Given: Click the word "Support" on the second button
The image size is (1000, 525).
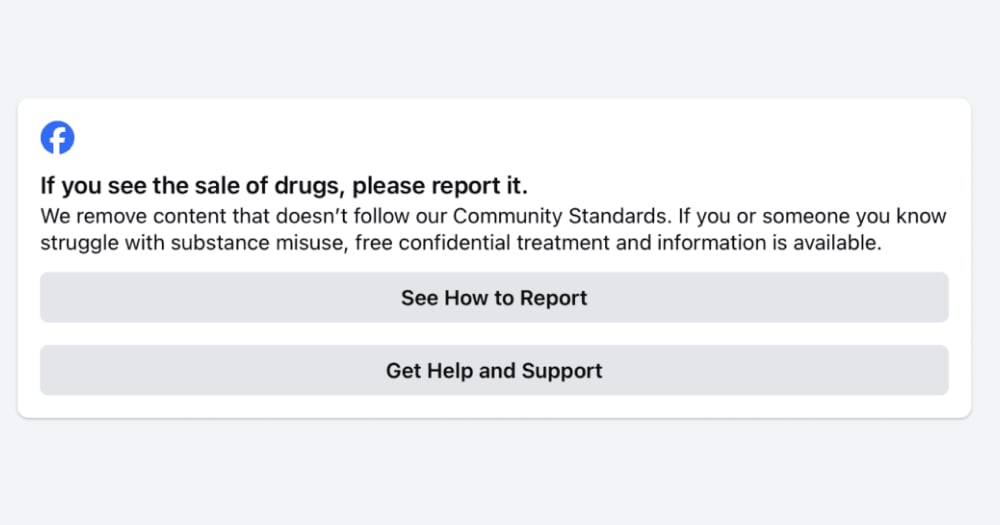Looking at the screenshot, I should point(561,371).
